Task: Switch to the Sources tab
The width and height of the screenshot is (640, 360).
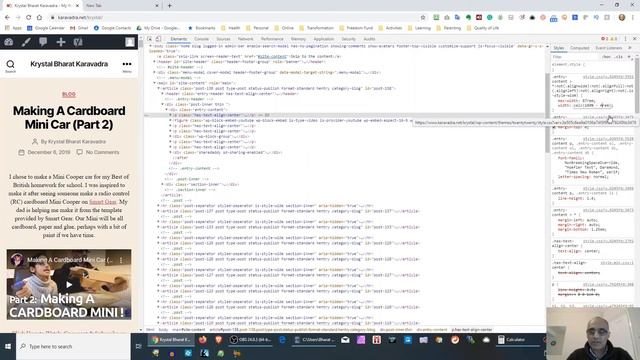Action: [x=223, y=39]
